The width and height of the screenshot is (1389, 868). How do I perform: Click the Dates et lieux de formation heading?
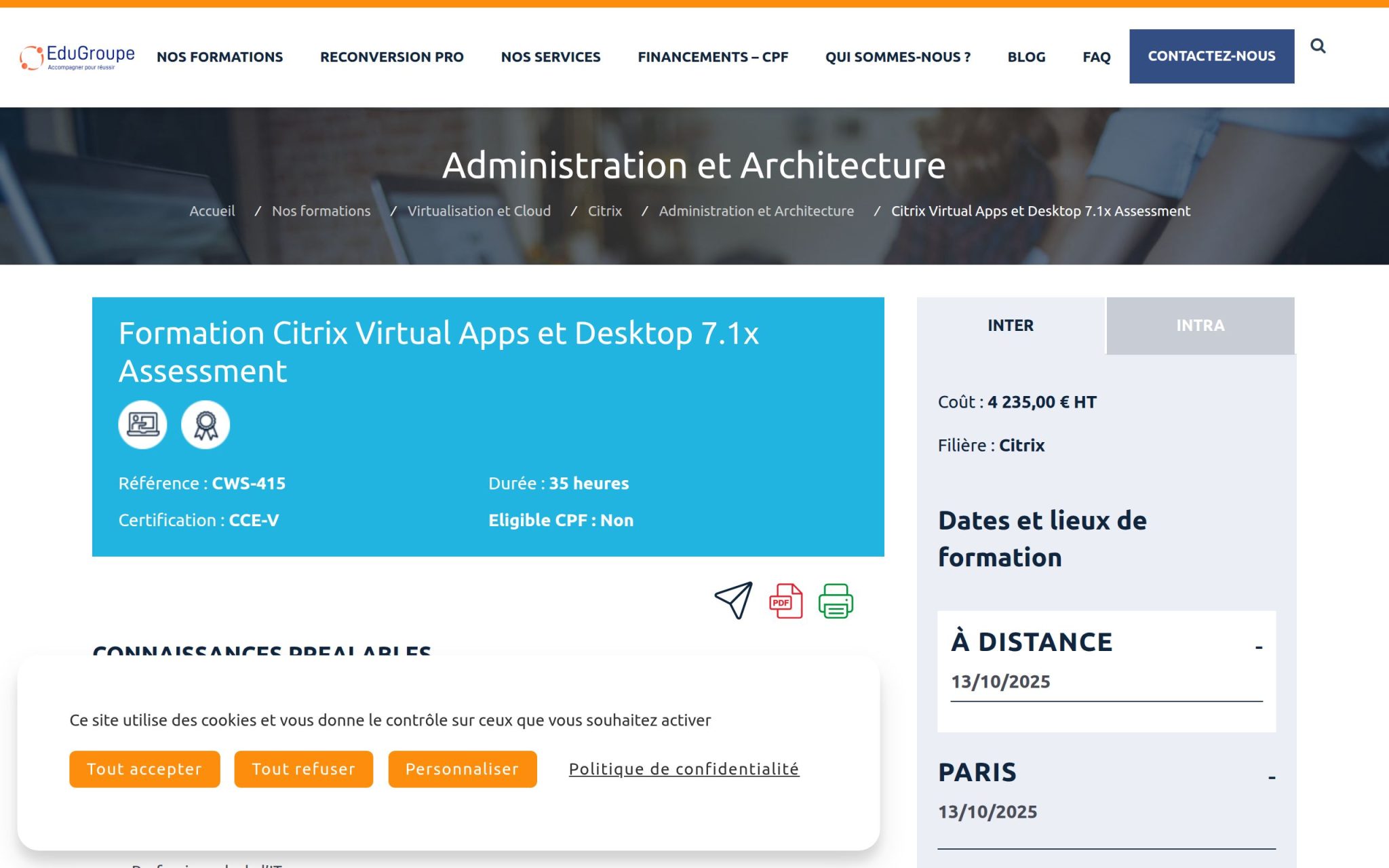[x=1042, y=539]
